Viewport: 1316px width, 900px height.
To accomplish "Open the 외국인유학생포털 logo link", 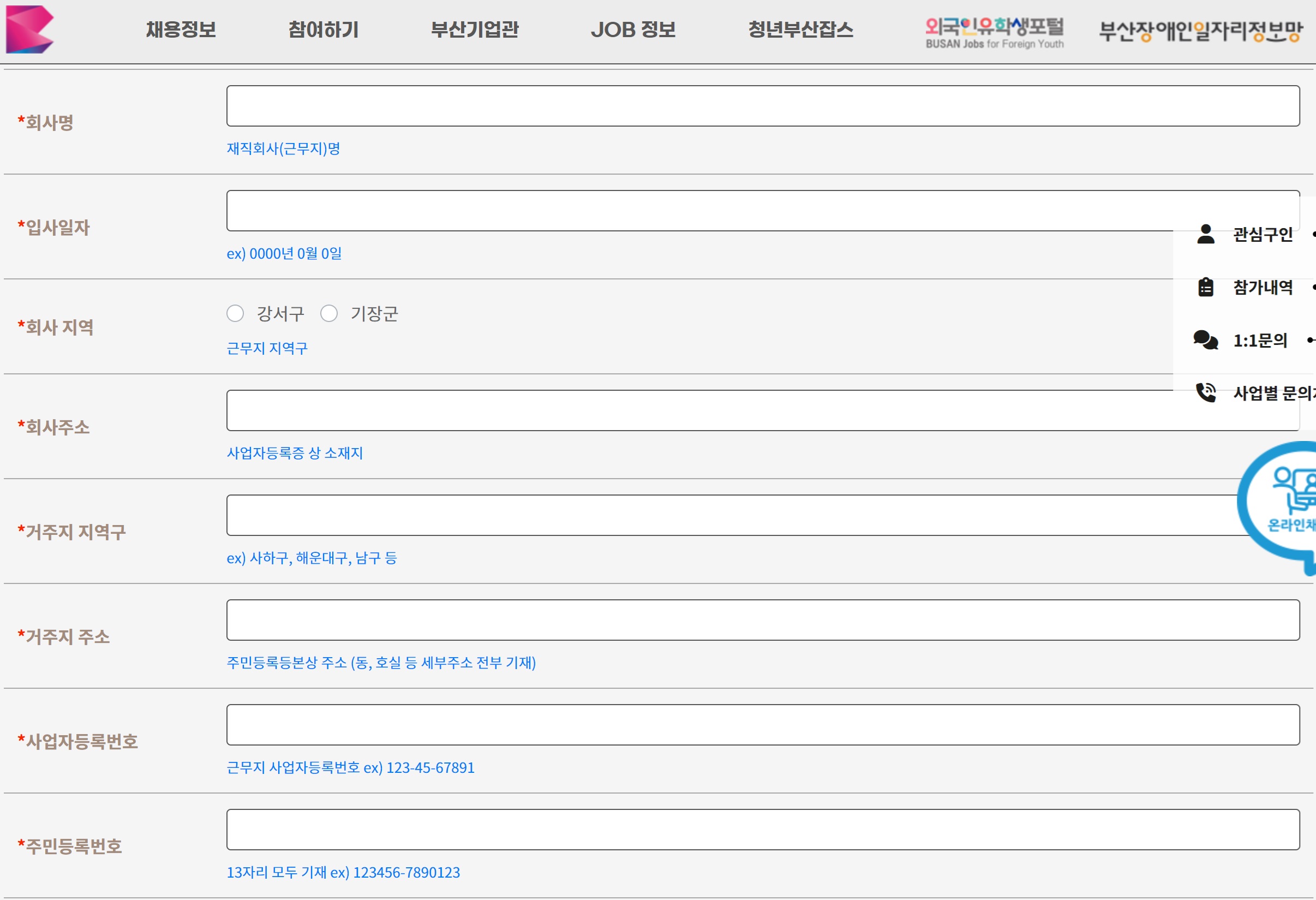I will tap(994, 32).
